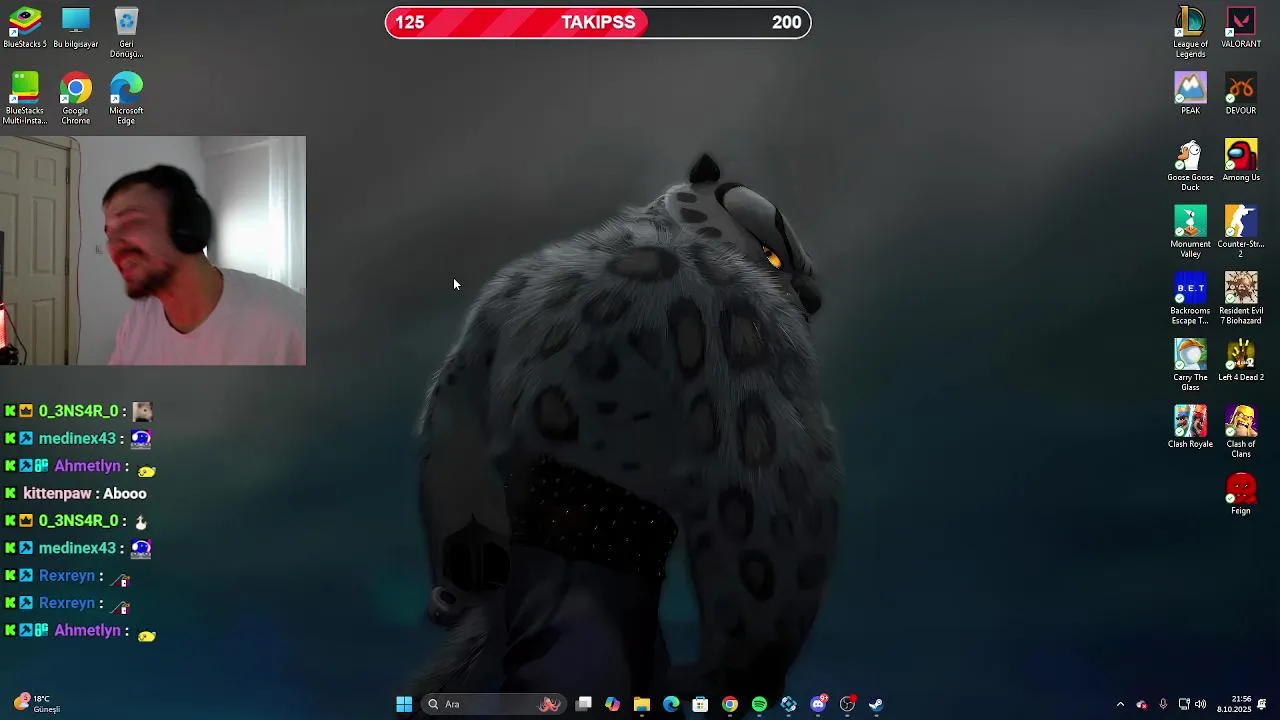Viewport: 1280px width, 720px height.
Task: Click the webcam overlay thumbnail
Action: [x=153, y=251]
